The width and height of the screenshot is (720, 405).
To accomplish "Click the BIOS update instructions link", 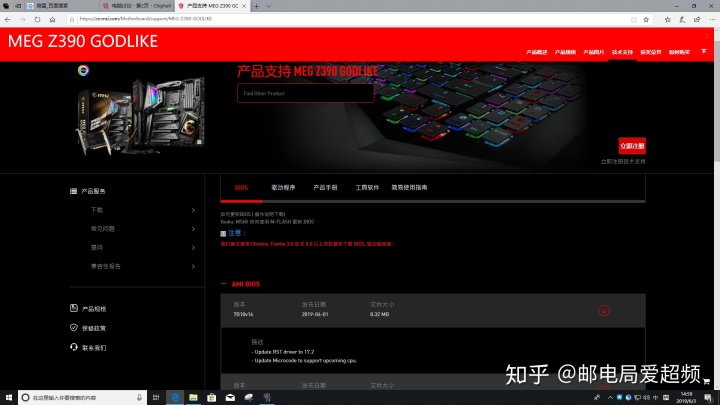I will pos(253,214).
